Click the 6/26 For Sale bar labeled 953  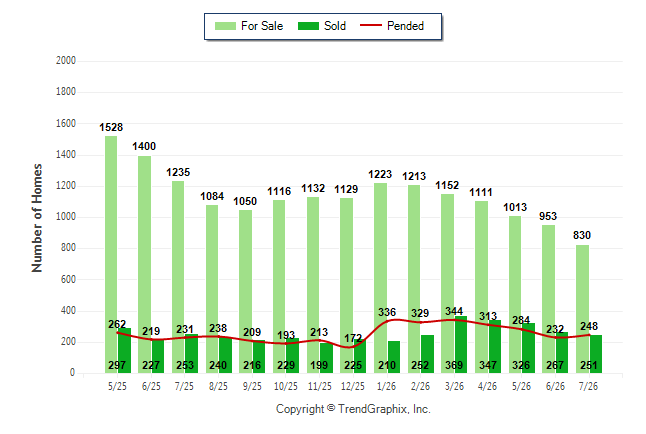click(x=549, y=299)
